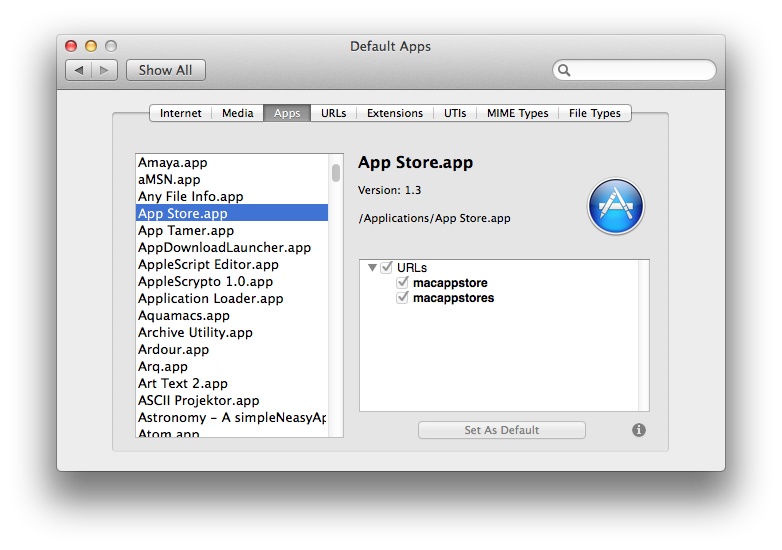Minimize the Default Apps window

coord(91,46)
